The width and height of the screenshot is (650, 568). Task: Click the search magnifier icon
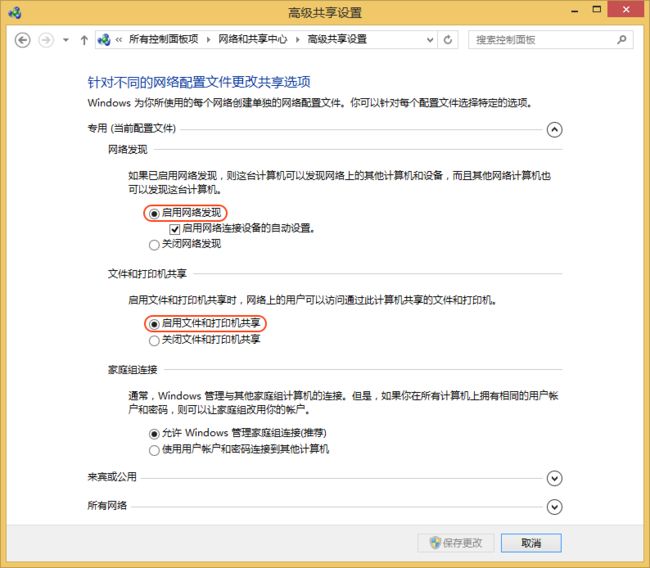coord(621,40)
